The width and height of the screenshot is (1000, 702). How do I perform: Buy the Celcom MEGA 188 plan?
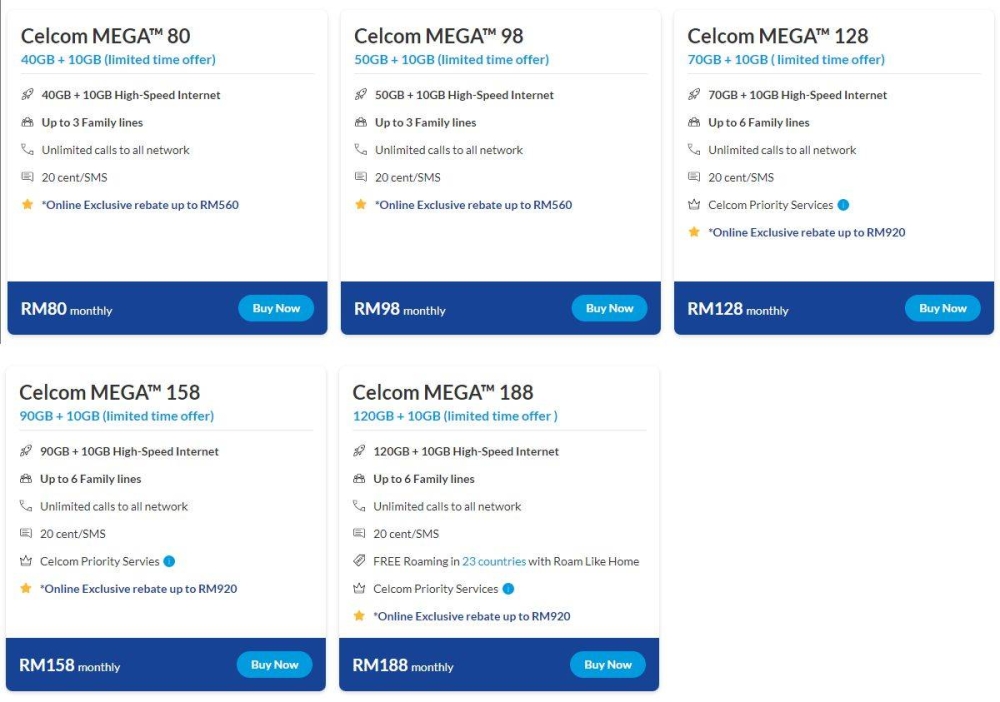pos(608,664)
